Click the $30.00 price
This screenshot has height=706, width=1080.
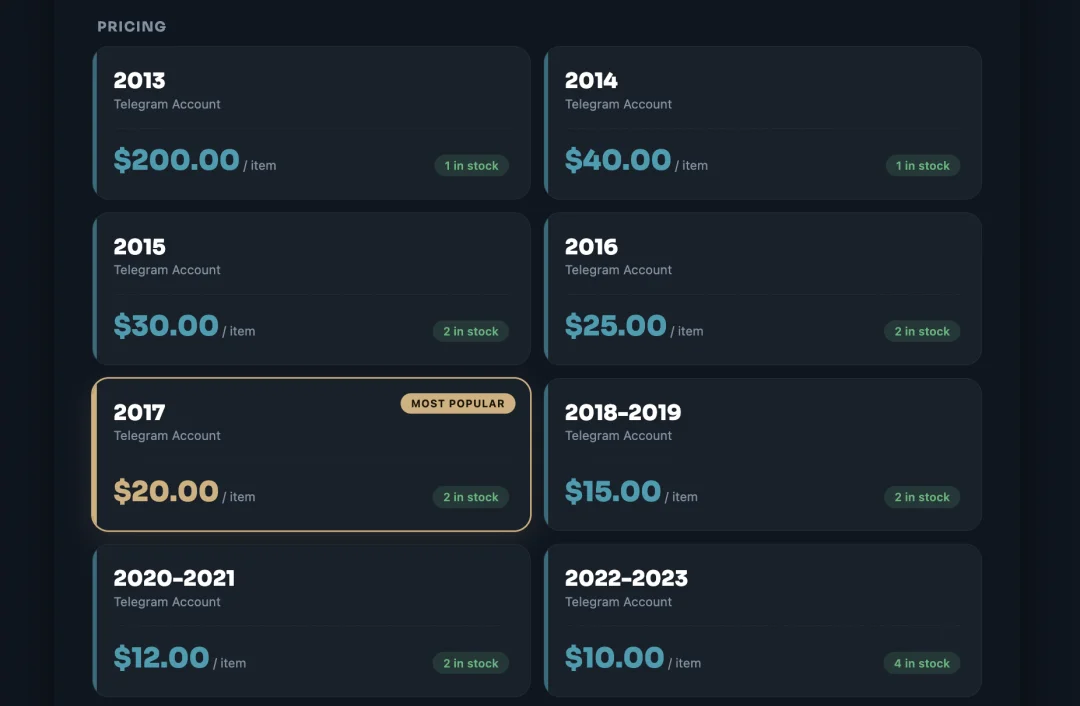[x=166, y=326]
